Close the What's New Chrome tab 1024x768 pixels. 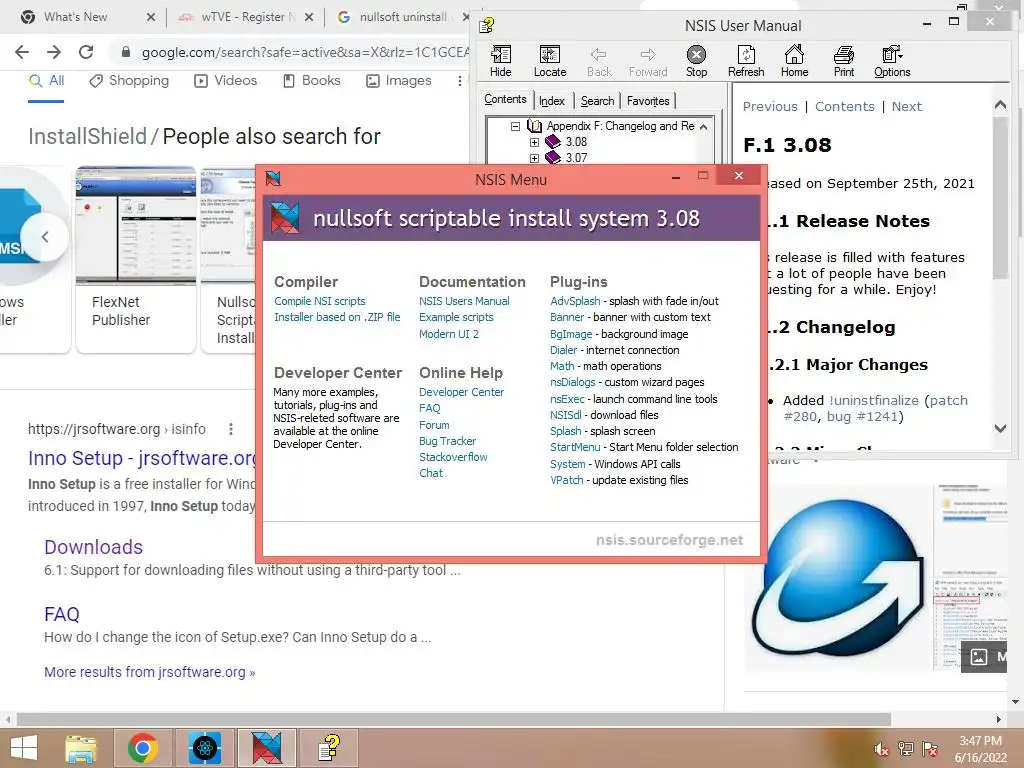pos(151,17)
